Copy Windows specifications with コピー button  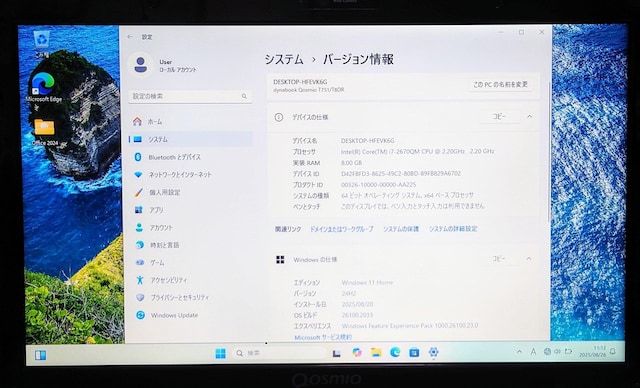click(x=498, y=259)
